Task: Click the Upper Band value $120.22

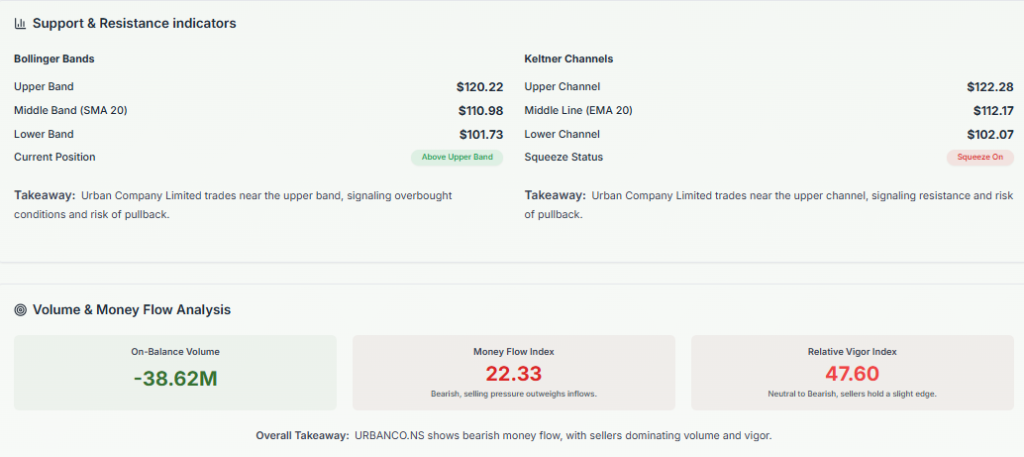Action: pos(480,87)
